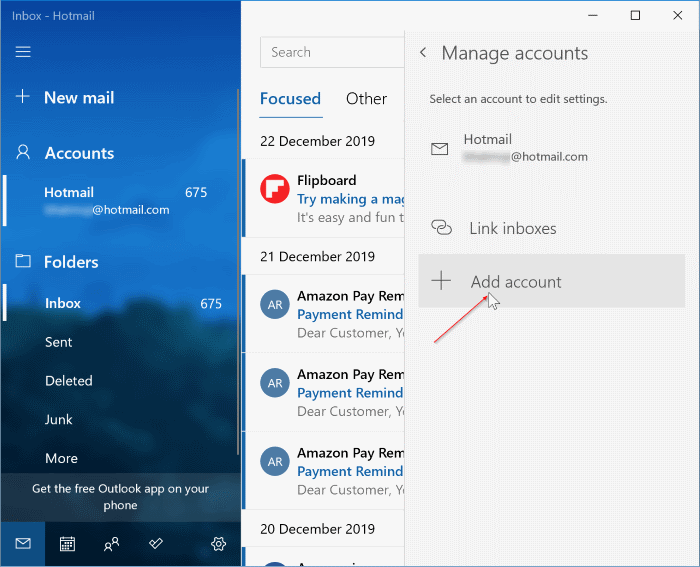Screen dimensions: 700x567
Task: Click into the Search field
Action: point(332,52)
